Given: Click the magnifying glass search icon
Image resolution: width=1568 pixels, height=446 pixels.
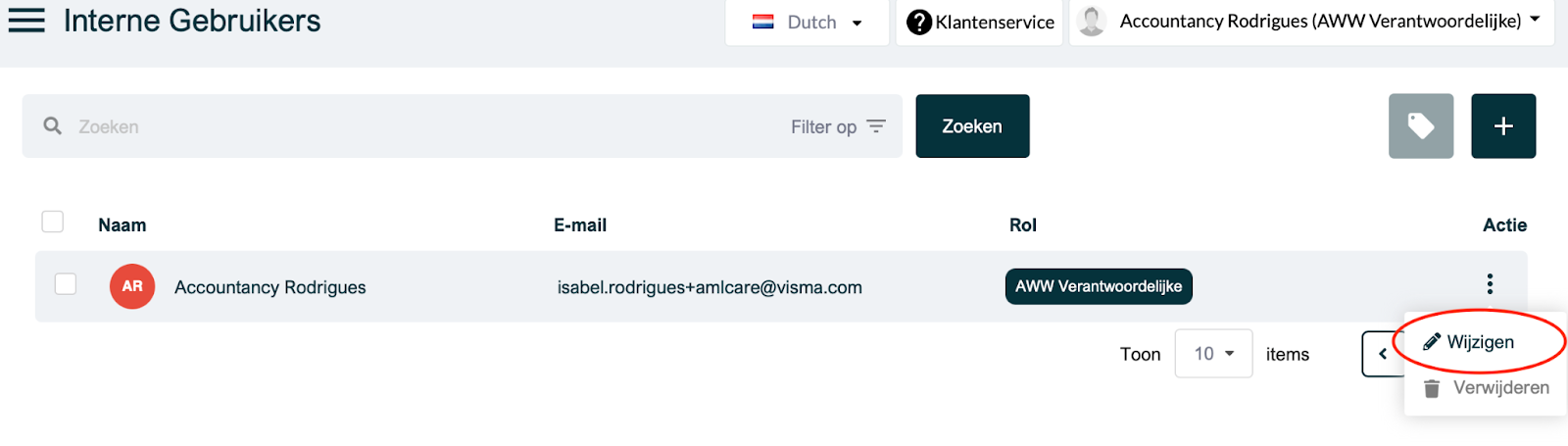Looking at the screenshot, I should click(x=53, y=125).
